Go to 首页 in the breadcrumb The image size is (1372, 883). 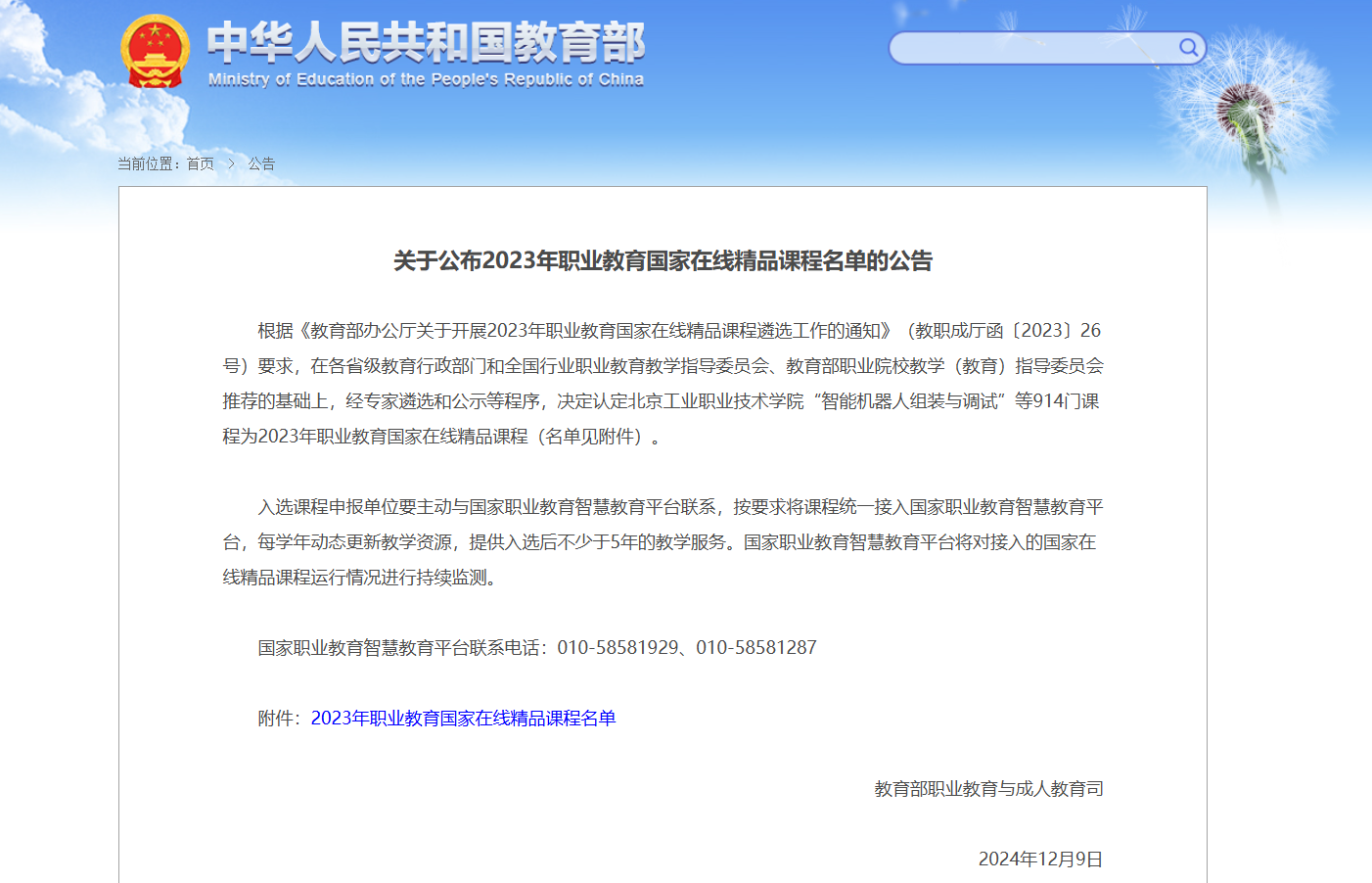[x=201, y=163]
